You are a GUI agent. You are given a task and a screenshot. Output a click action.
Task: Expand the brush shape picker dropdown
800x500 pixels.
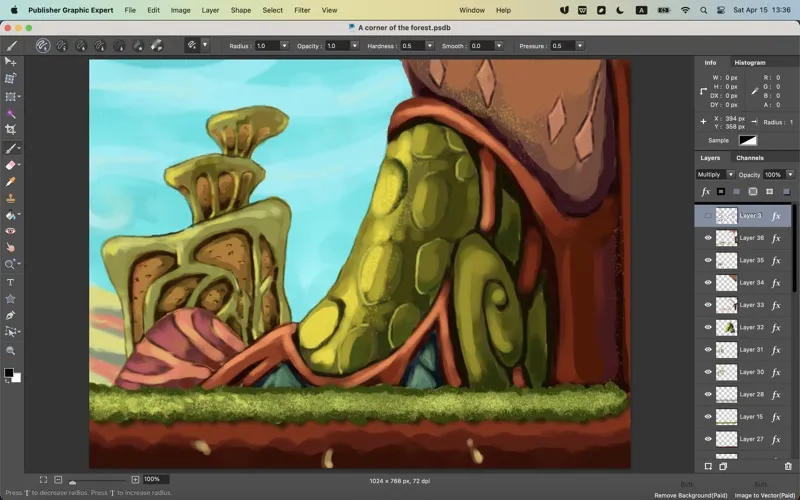pyautogui.click(x=205, y=45)
